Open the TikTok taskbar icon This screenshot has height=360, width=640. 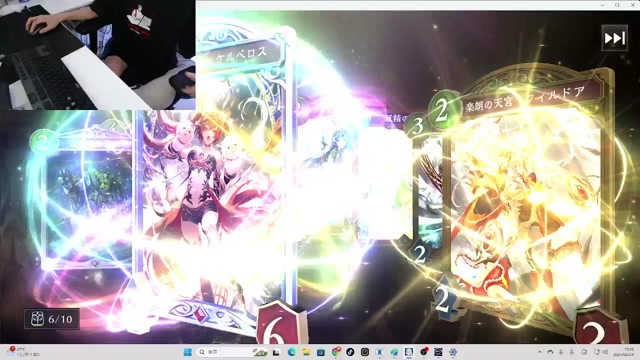point(350,352)
